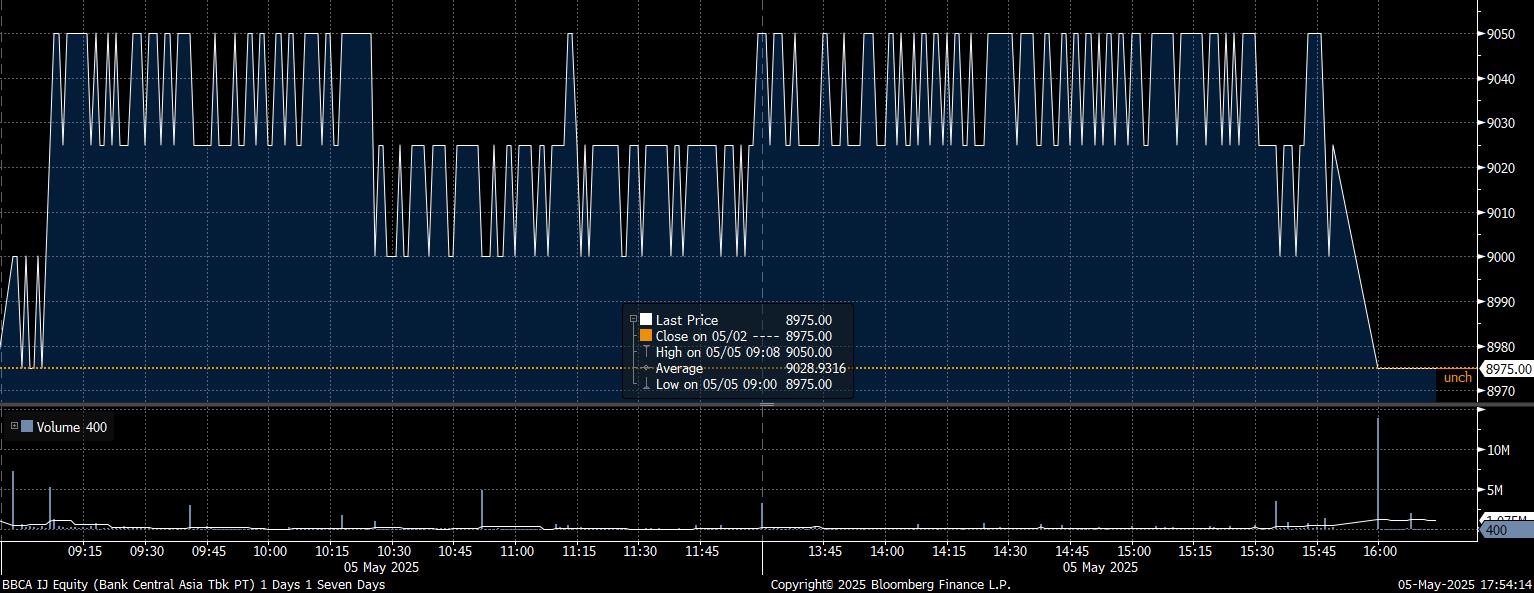Click the white Last Price color swatch
Viewport: 1534px width, 593px height.
[646, 320]
